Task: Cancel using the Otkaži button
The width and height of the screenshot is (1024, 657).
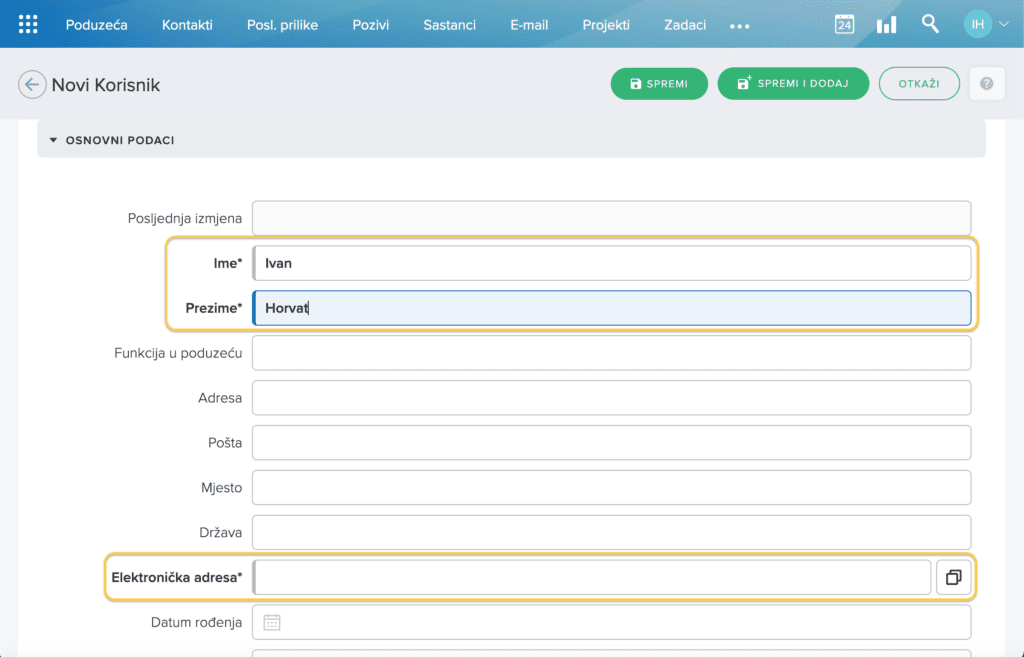Action: coord(918,84)
